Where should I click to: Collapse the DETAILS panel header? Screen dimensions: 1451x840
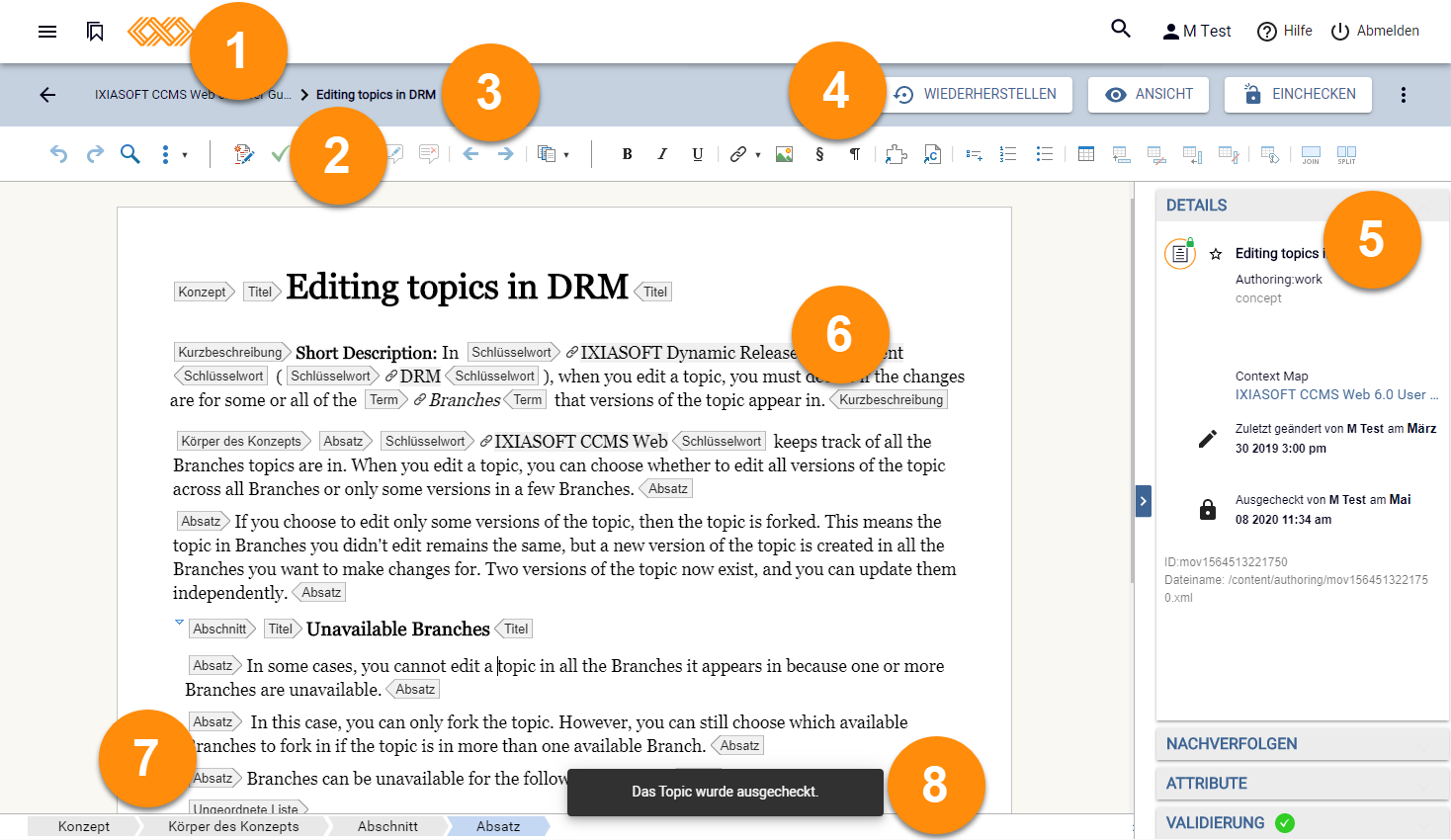pyautogui.click(x=1302, y=206)
